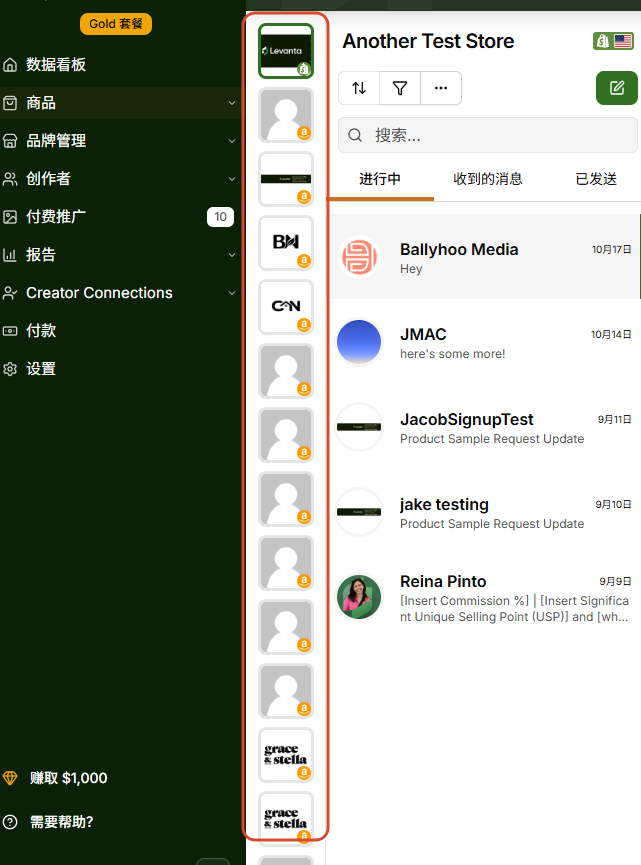Image resolution: width=641 pixels, height=865 pixels.
Task: Click the Gold 套餐 badge
Action: (116, 24)
